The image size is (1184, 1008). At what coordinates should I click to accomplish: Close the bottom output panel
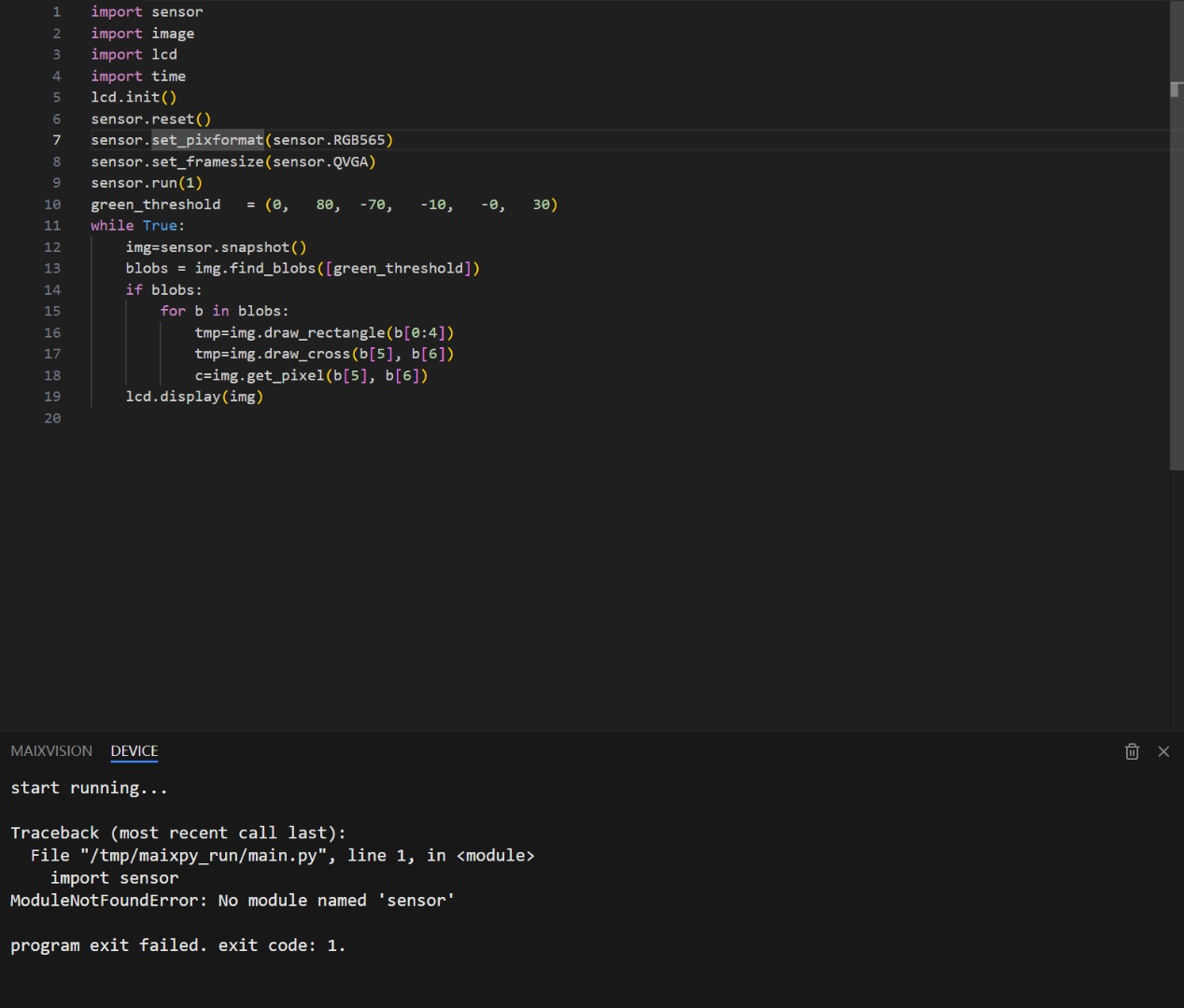coord(1163,751)
